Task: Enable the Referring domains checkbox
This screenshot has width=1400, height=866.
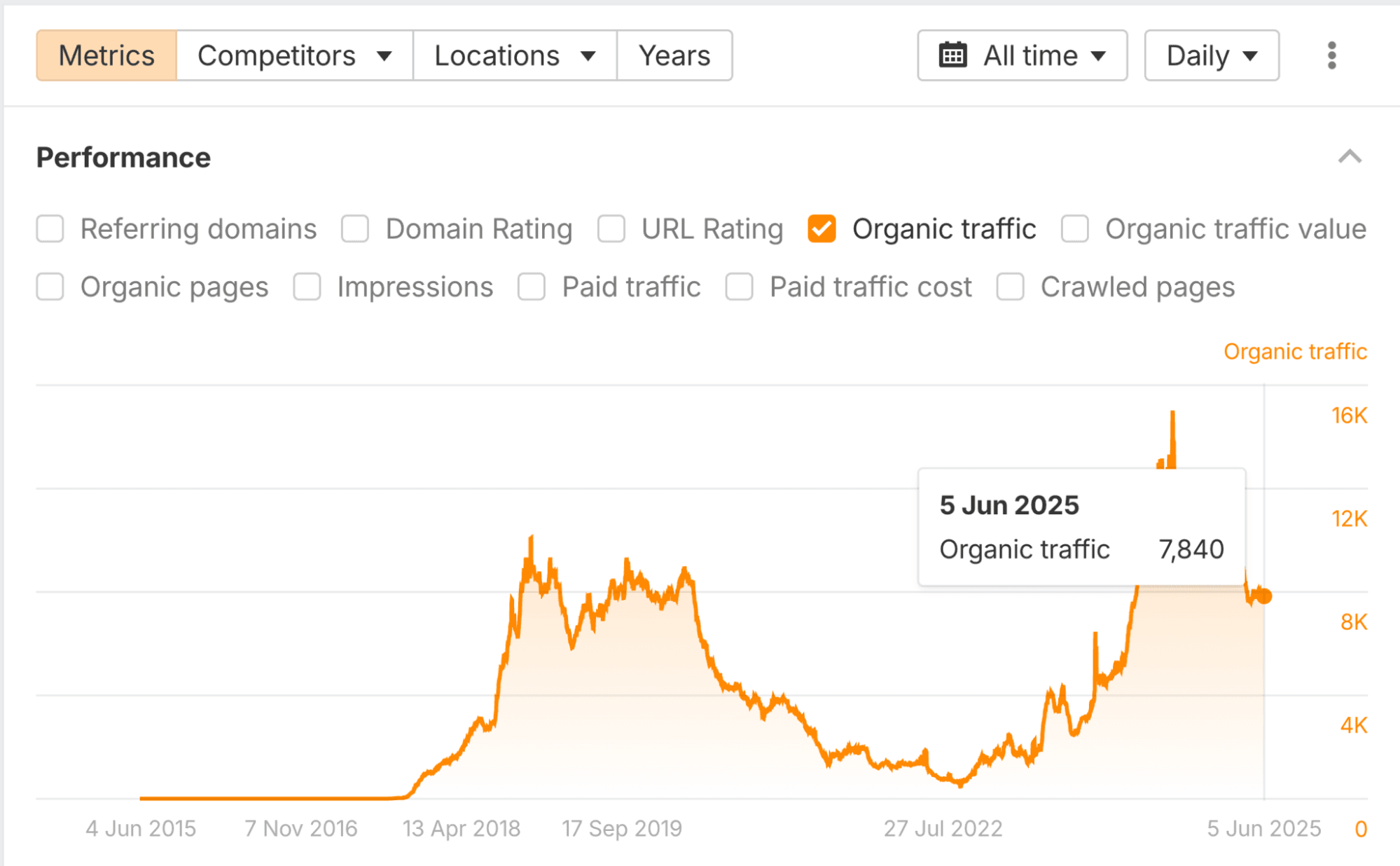Action: (50, 228)
